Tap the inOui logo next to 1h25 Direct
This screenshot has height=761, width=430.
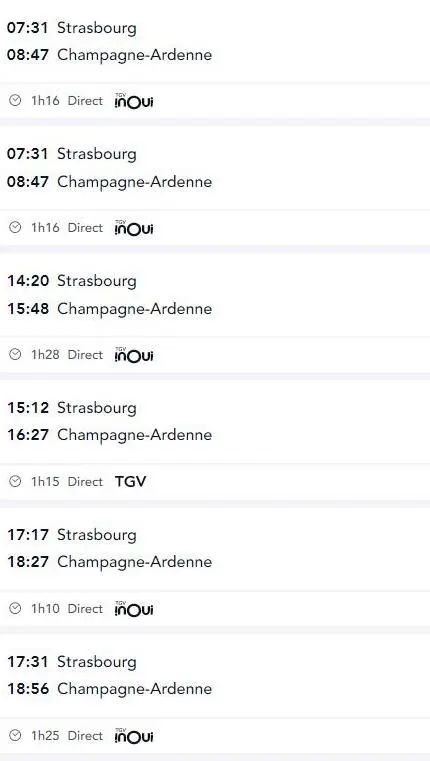point(134,735)
